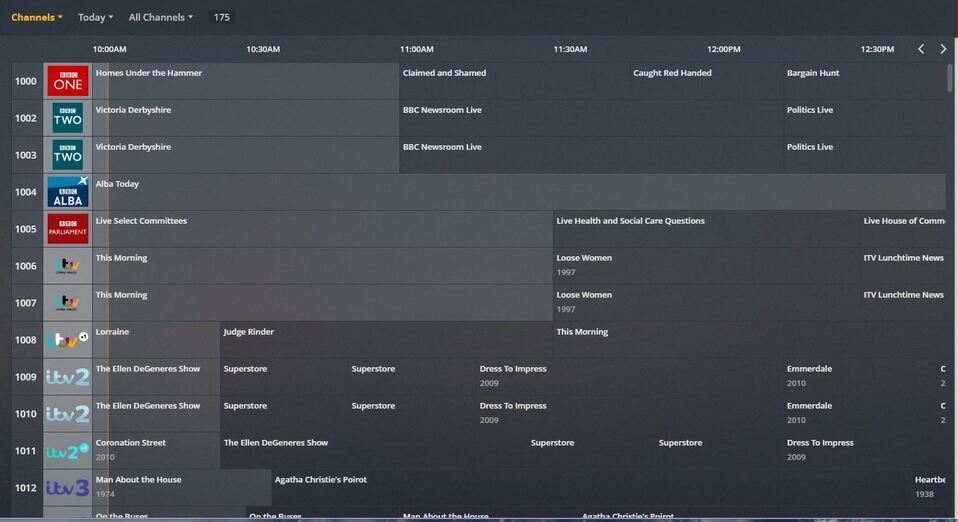Click the guide's vertical scrollbar
958x522 pixels.
click(950, 78)
